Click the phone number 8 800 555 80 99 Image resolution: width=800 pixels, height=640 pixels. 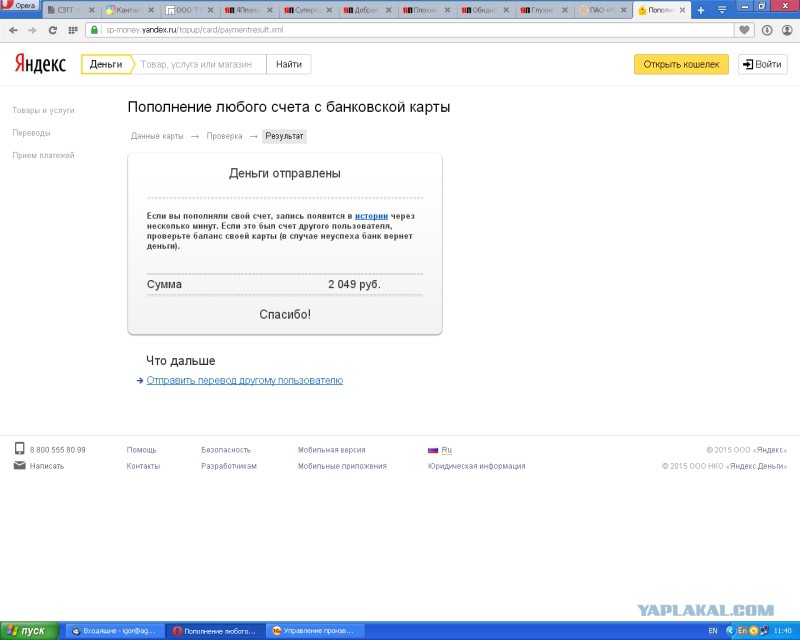click(x=58, y=450)
